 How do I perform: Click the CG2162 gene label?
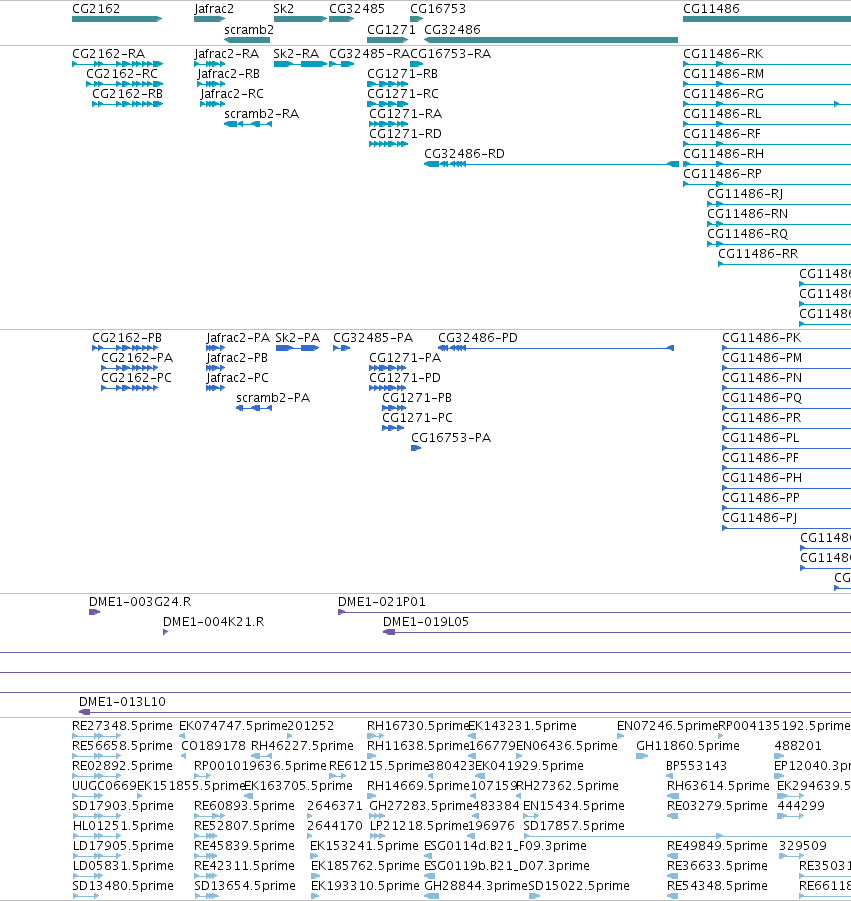96,9
